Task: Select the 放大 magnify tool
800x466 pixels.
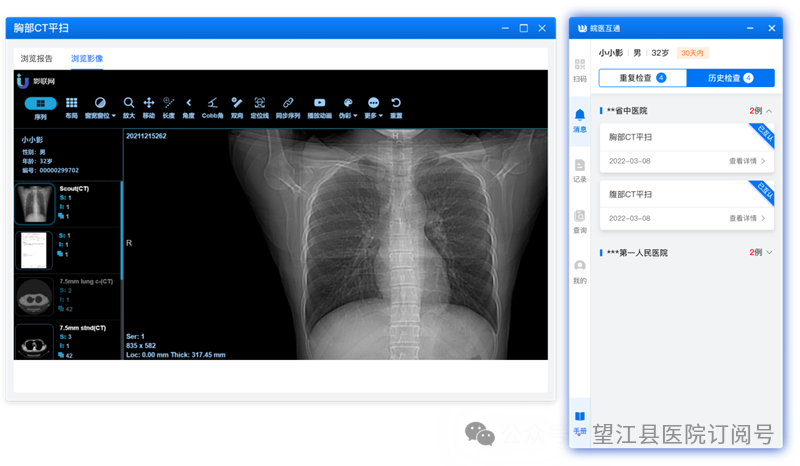Action: tap(129, 108)
